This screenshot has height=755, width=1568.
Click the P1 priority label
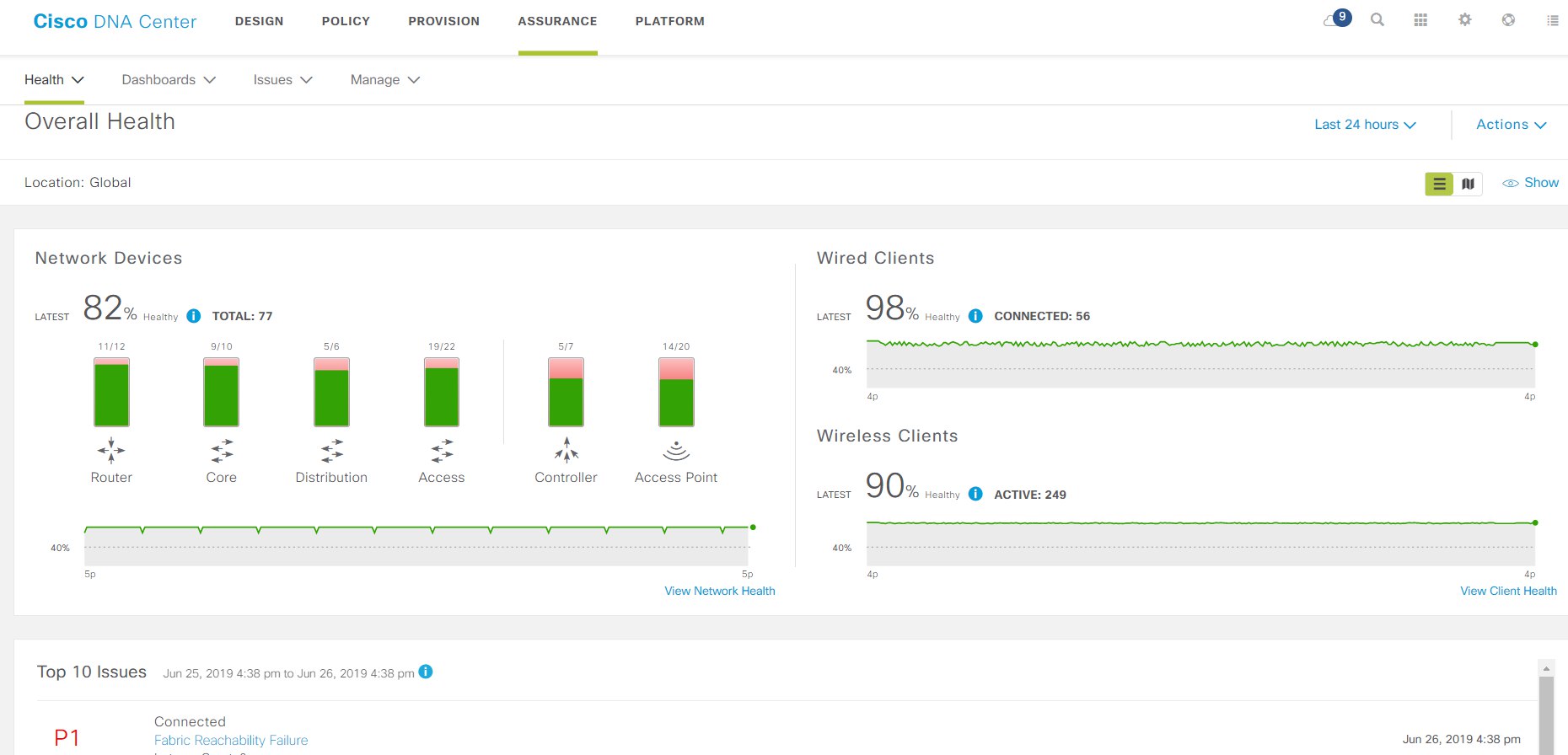click(x=67, y=738)
